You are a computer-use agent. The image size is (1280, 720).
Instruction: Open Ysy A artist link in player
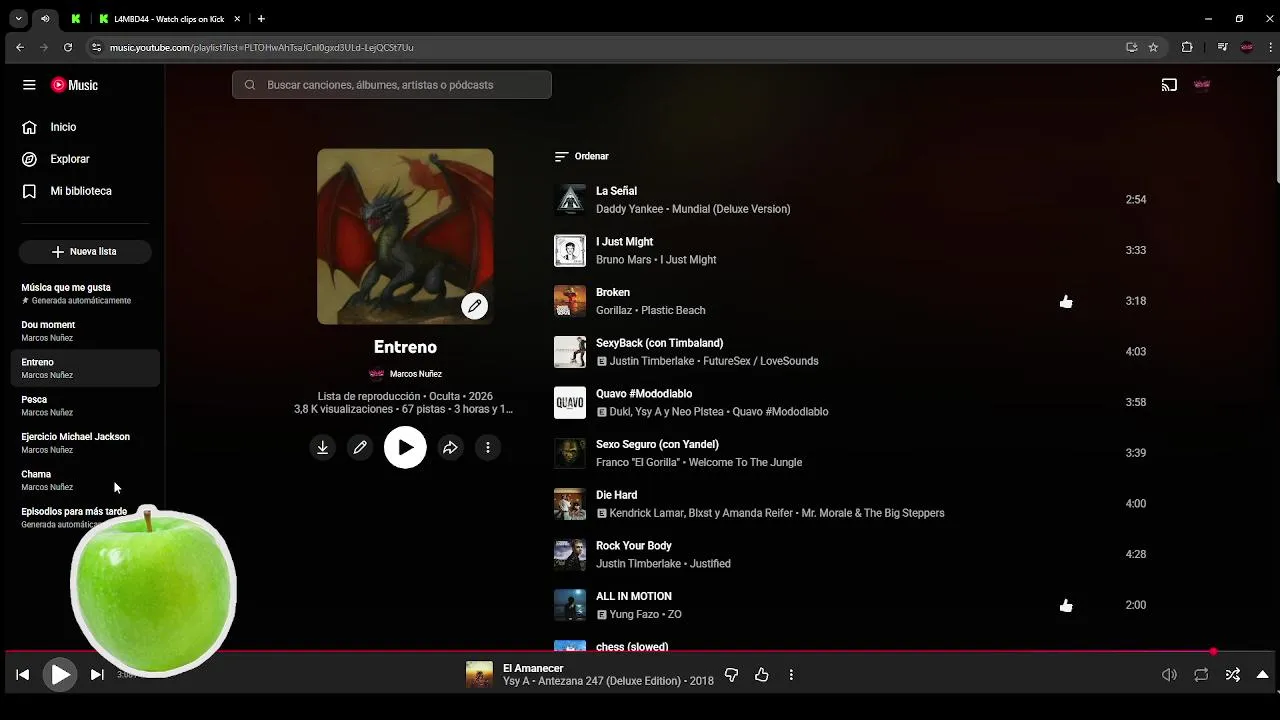pos(516,681)
